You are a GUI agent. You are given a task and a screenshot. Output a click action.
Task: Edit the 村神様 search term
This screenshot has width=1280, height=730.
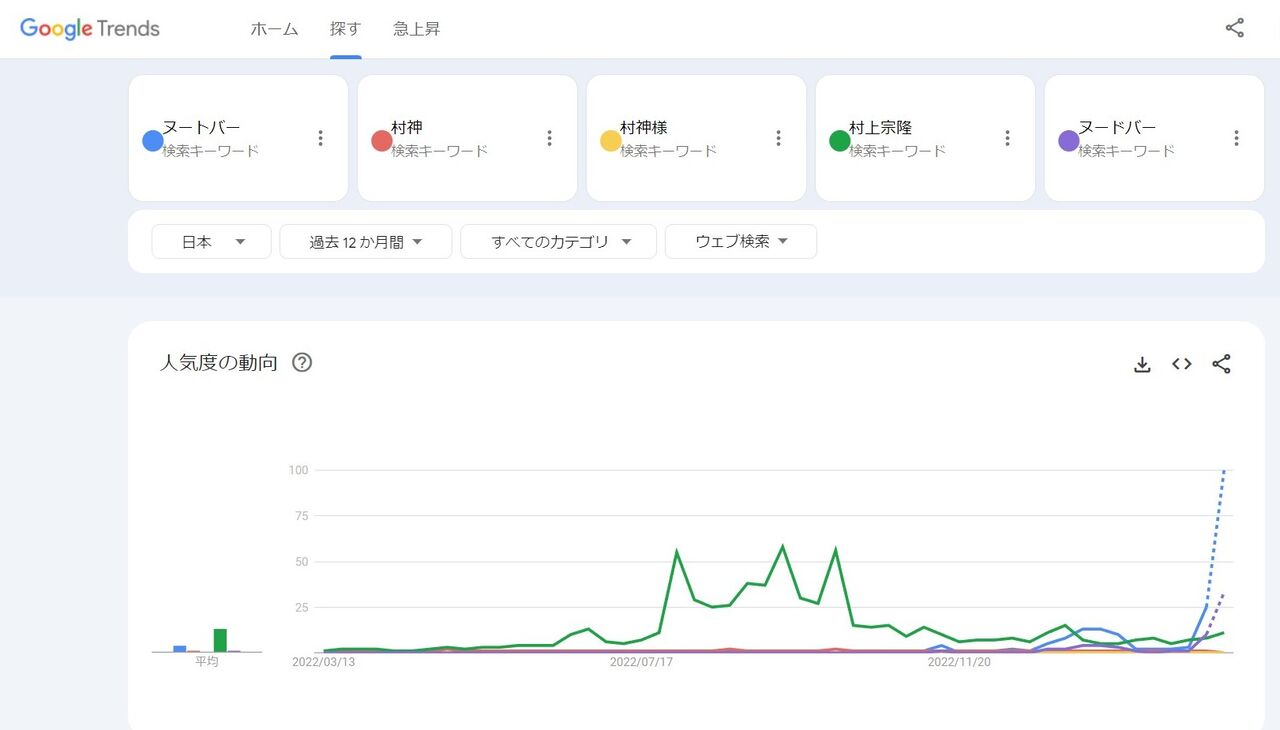coord(644,128)
